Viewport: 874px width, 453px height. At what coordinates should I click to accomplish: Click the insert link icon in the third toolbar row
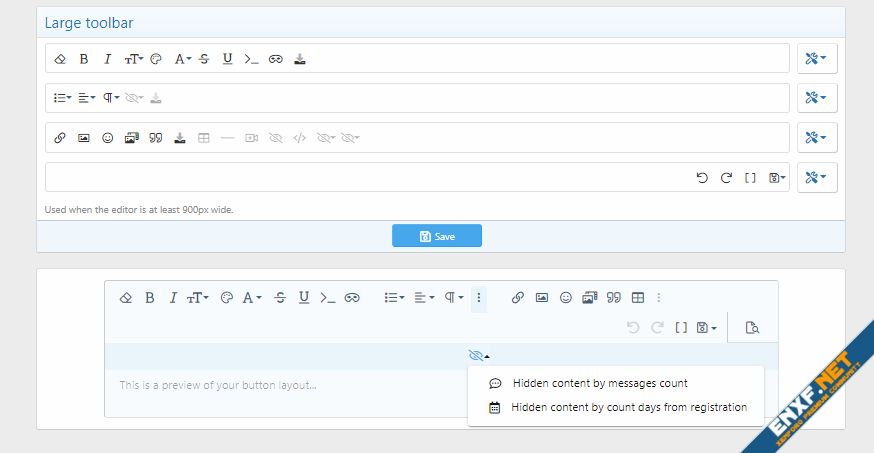pos(60,138)
